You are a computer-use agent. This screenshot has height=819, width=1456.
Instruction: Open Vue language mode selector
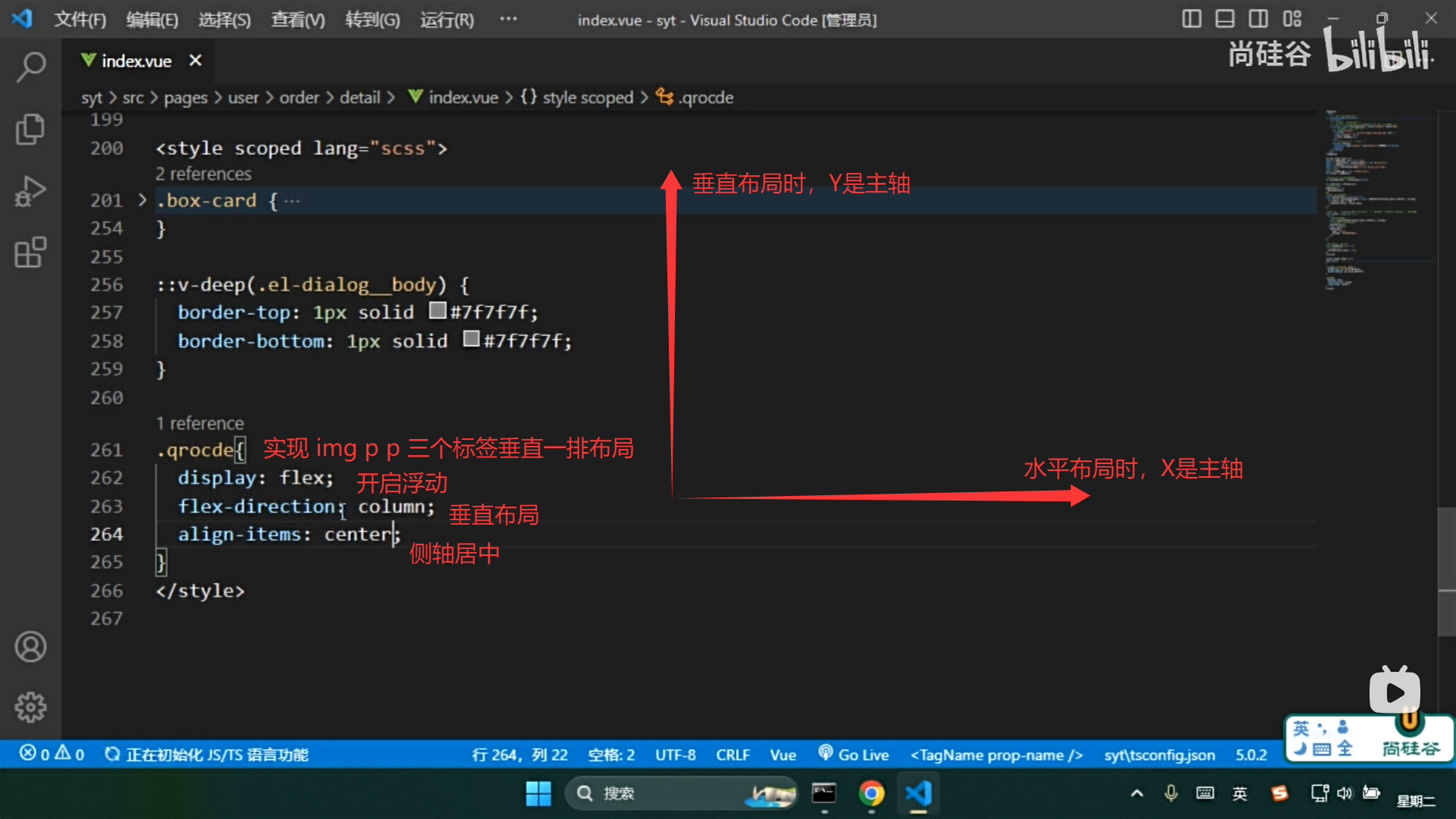point(783,755)
